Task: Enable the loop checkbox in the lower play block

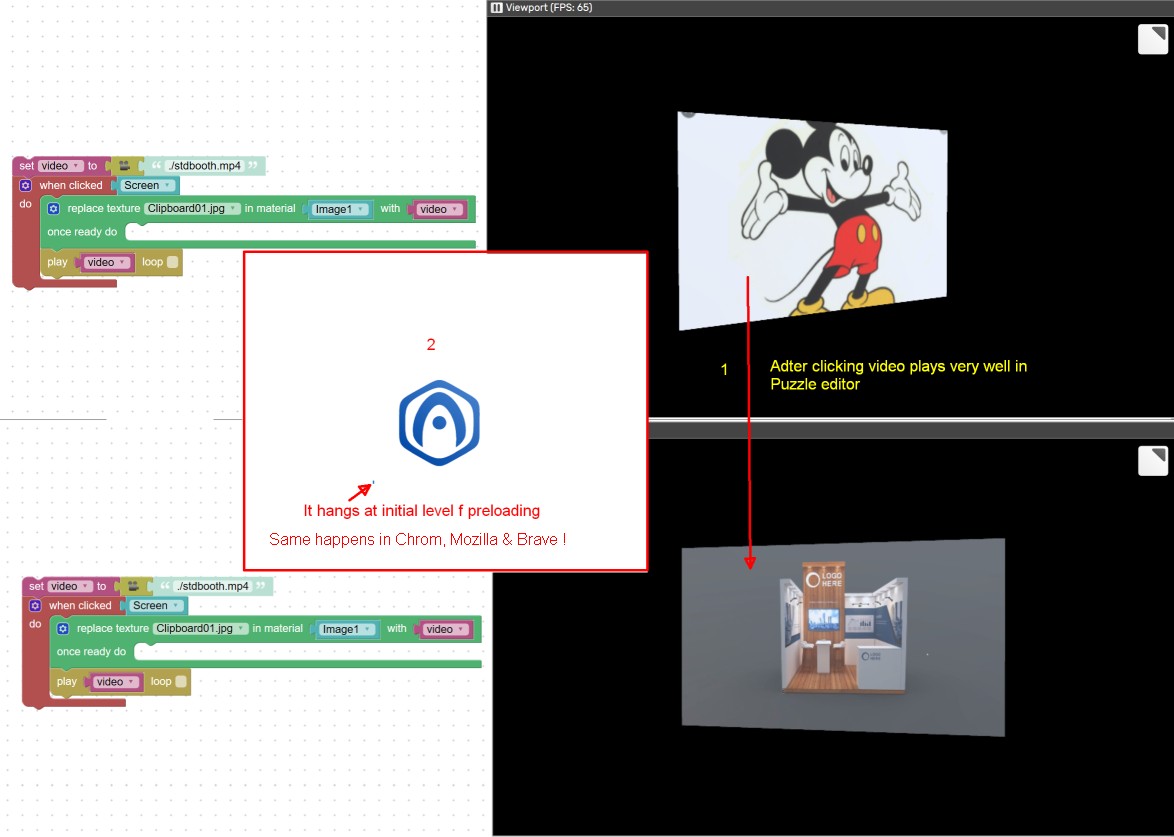Action: tap(181, 682)
